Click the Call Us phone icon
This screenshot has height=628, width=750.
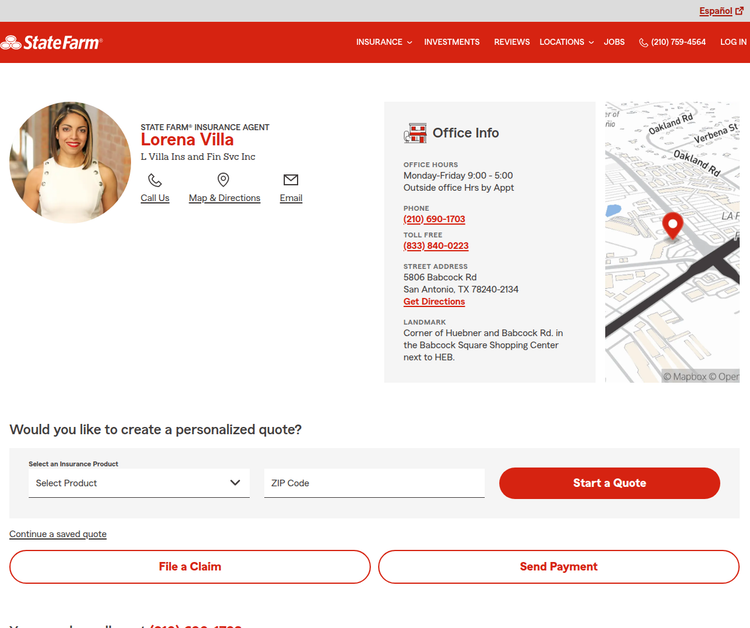[x=154, y=180]
